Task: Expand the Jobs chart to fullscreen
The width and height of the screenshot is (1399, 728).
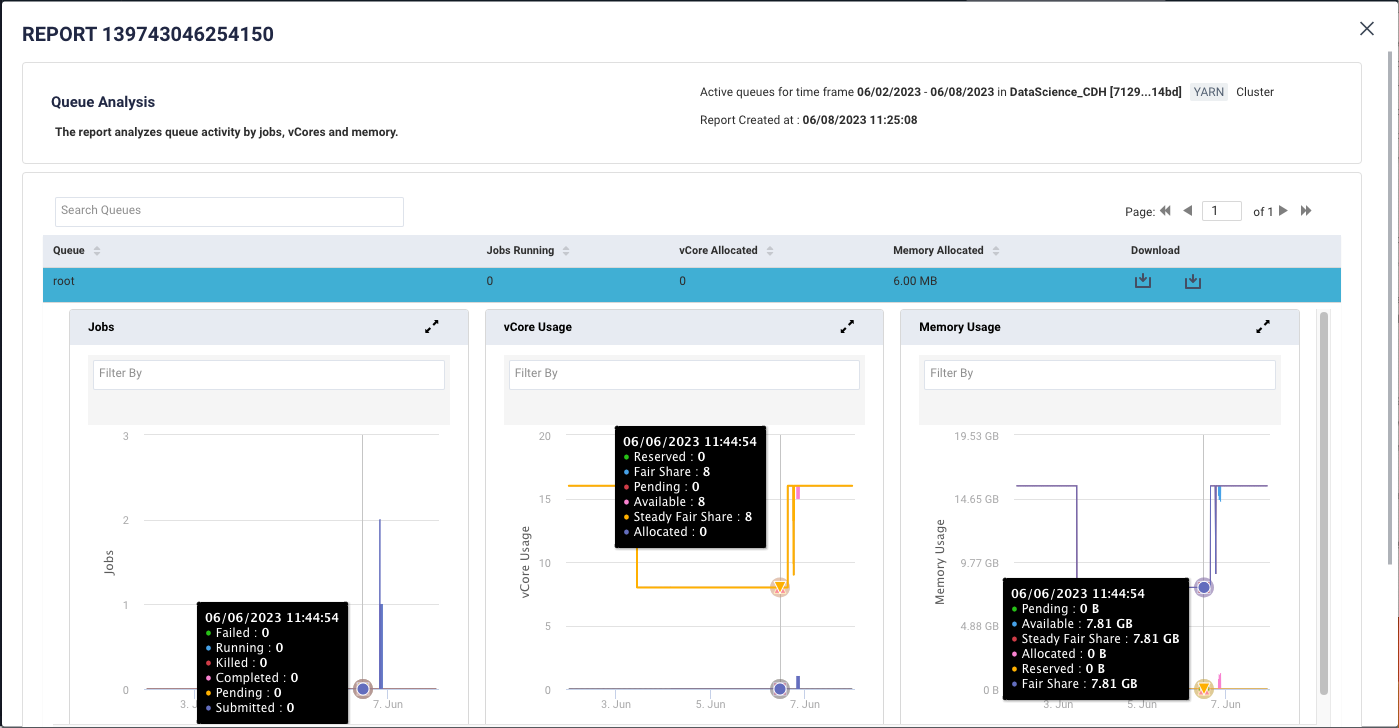Action: [x=432, y=327]
